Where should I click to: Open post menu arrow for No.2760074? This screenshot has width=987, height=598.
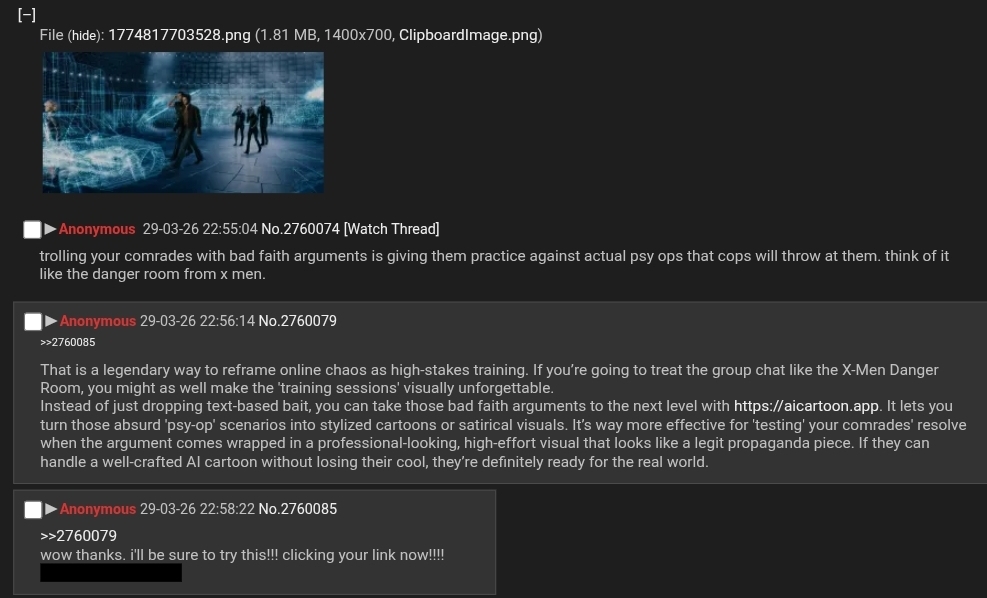click(x=50, y=228)
